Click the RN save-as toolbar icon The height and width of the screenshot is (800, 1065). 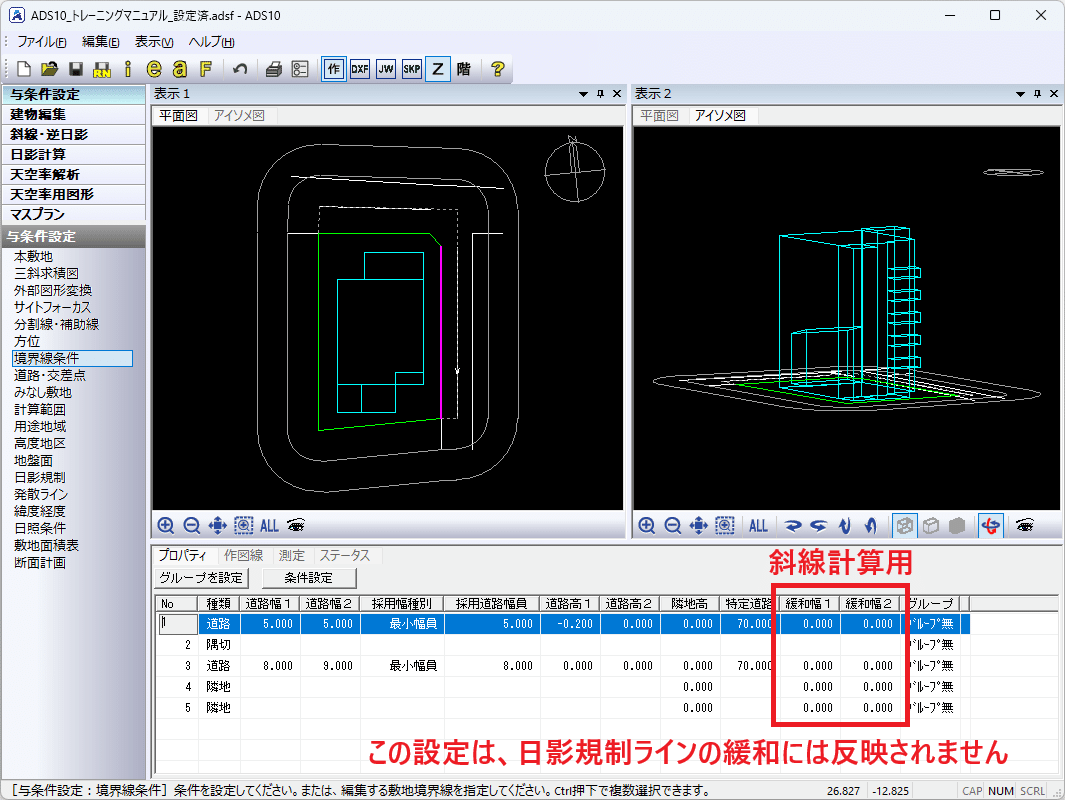click(102, 69)
